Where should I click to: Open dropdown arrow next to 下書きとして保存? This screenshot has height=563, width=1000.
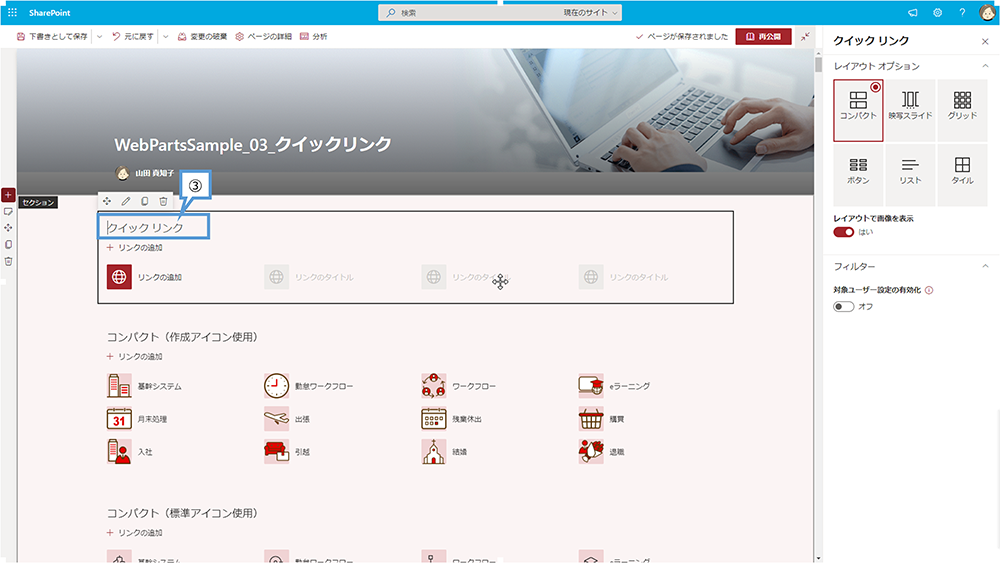[99, 36]
